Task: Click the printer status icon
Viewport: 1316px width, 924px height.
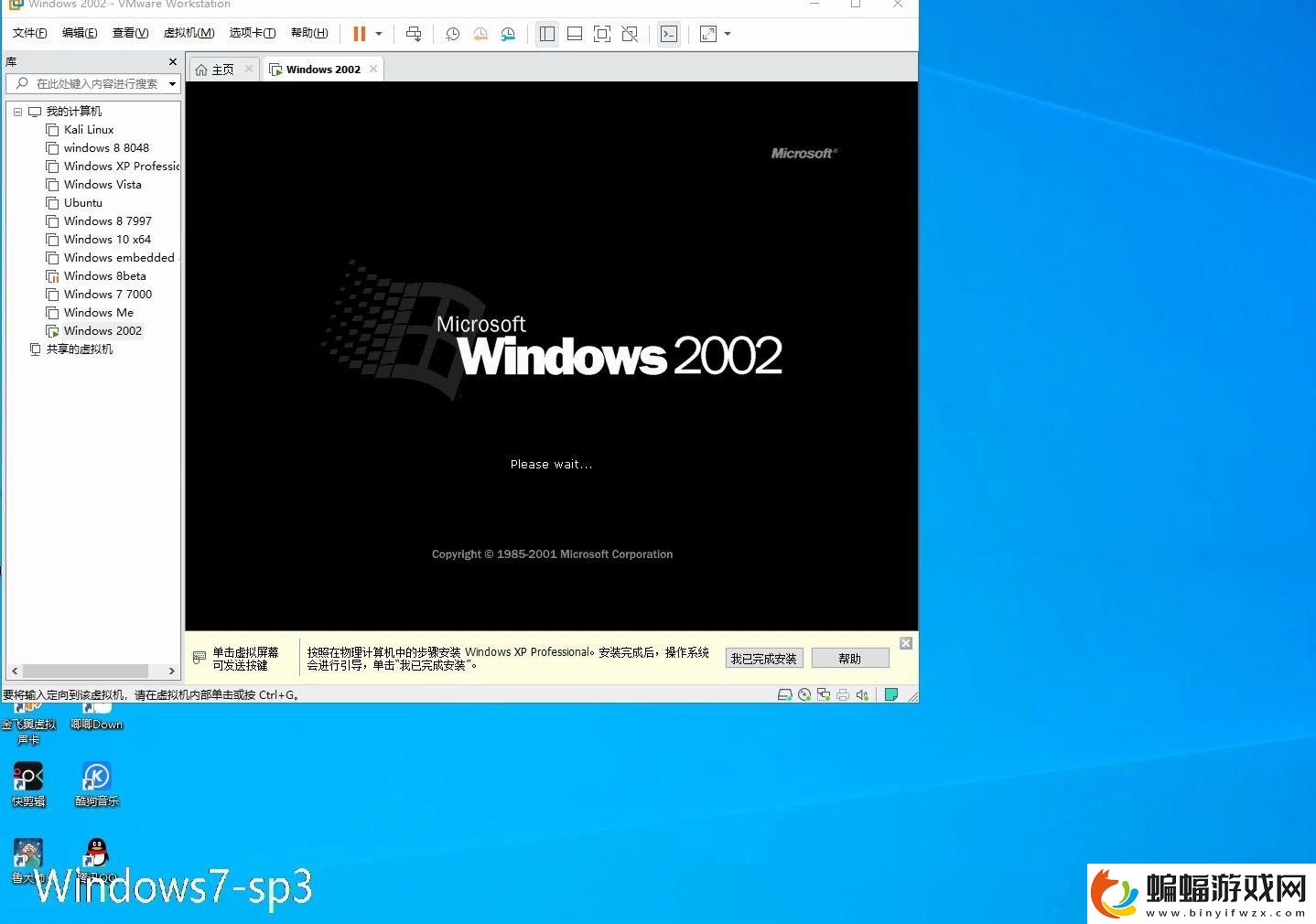Action: tap(843, 694)
